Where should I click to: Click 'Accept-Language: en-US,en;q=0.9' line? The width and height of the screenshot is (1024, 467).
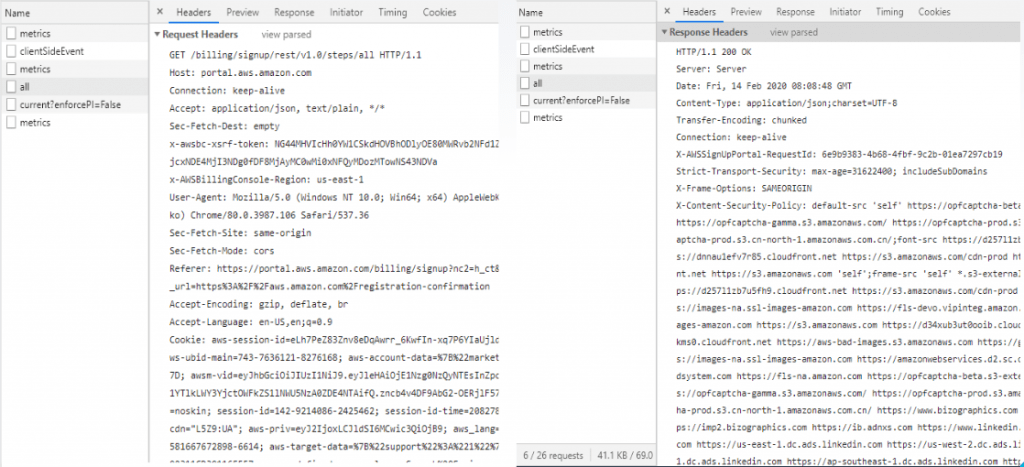tap(250, 322)
